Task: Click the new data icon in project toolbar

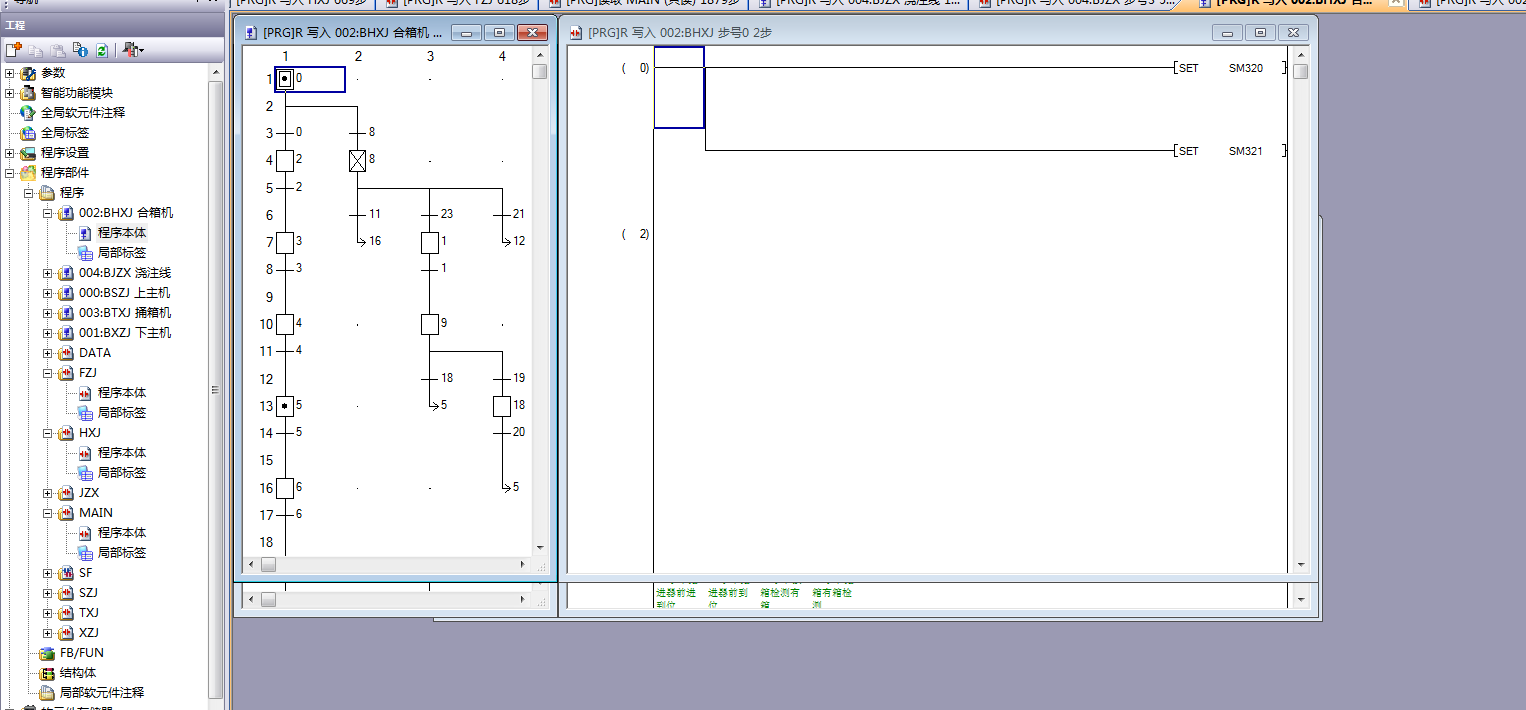Action: pos(13,50)
